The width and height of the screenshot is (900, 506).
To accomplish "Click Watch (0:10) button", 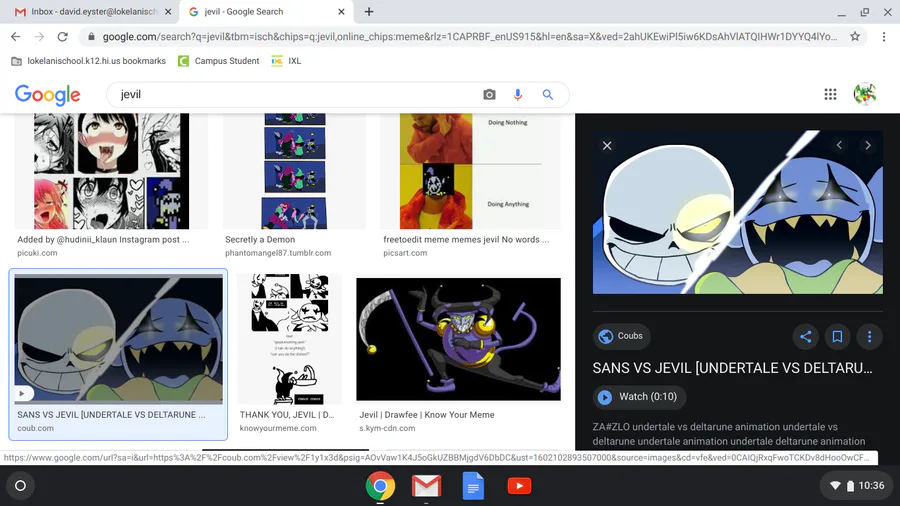I will (639, 397).
